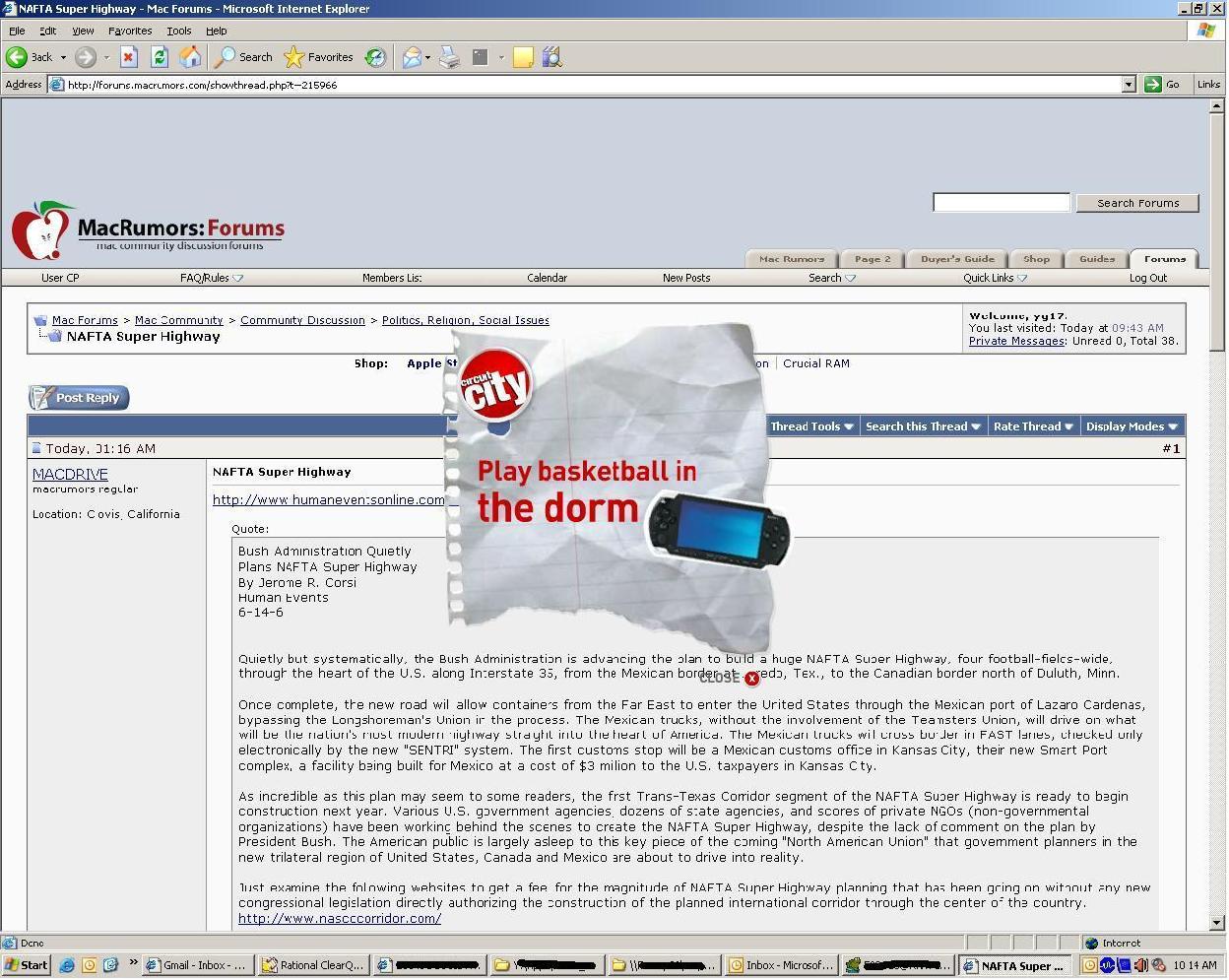
Task: Click the Refresh page icon
Action: tap(160, 57)
